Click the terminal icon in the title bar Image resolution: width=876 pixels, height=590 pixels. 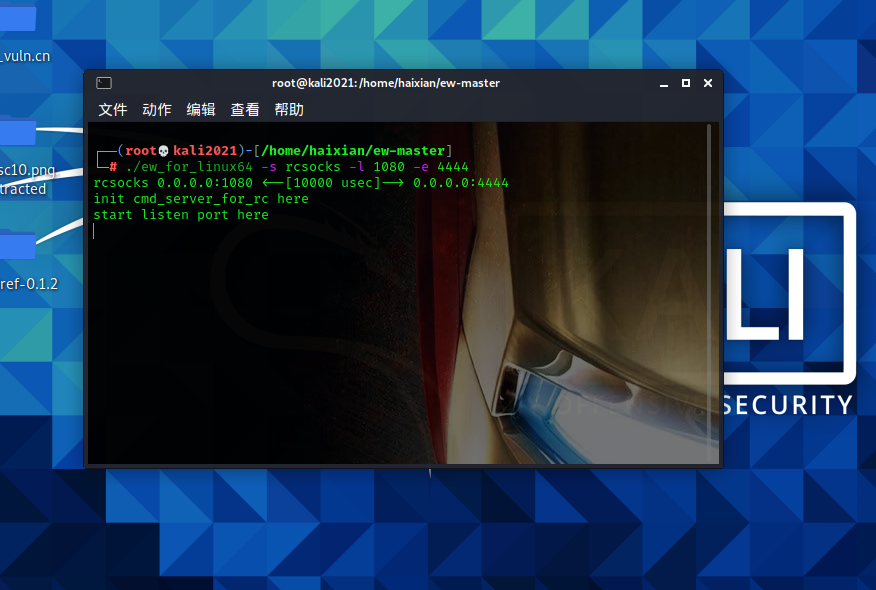tap(104, 83)
